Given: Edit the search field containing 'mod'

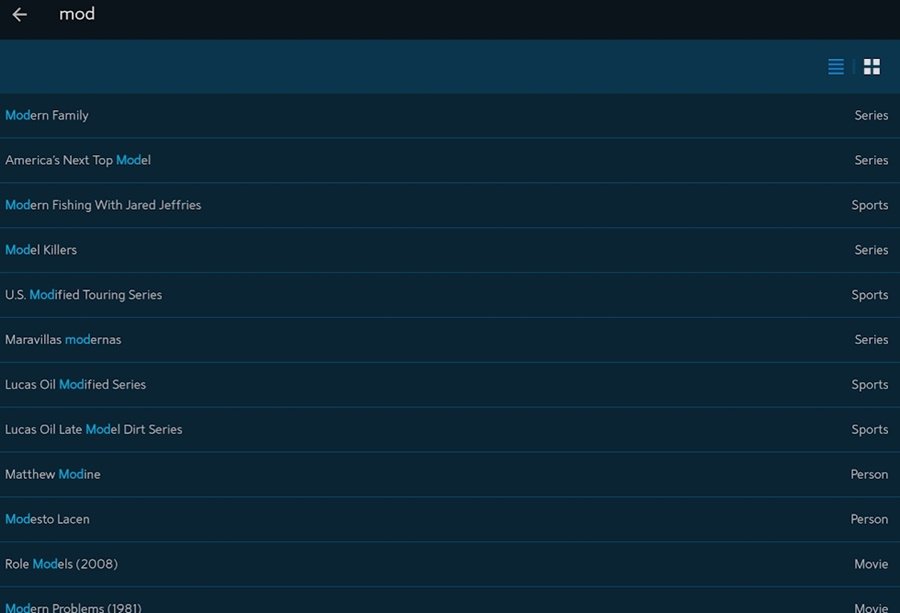Looking at the screenshot, I should [x=77, y=14].
